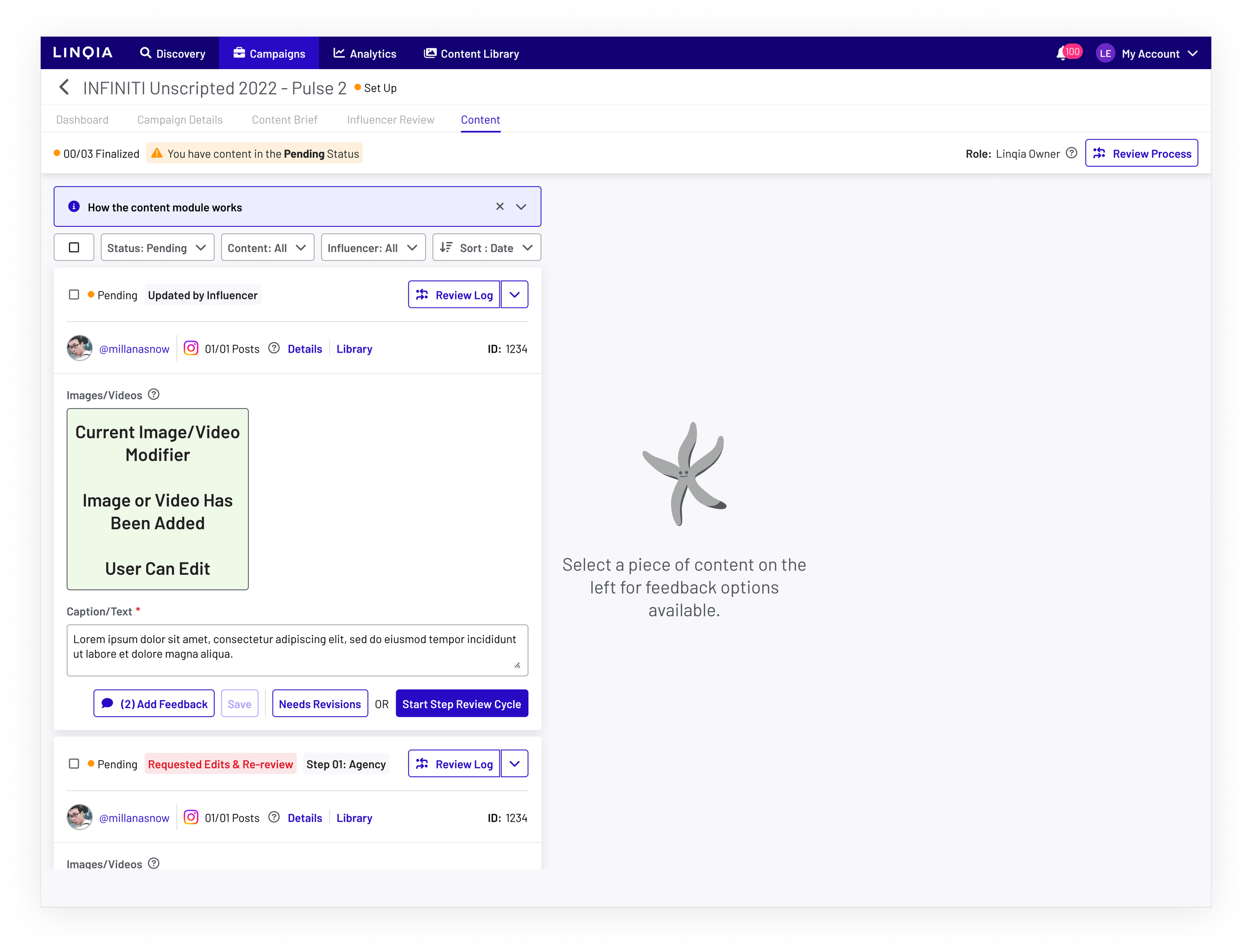Viewport: 1252px width, 952px height.
Task: Toggle the select-all checkbox in filter bar
Action: pos(74,247)
